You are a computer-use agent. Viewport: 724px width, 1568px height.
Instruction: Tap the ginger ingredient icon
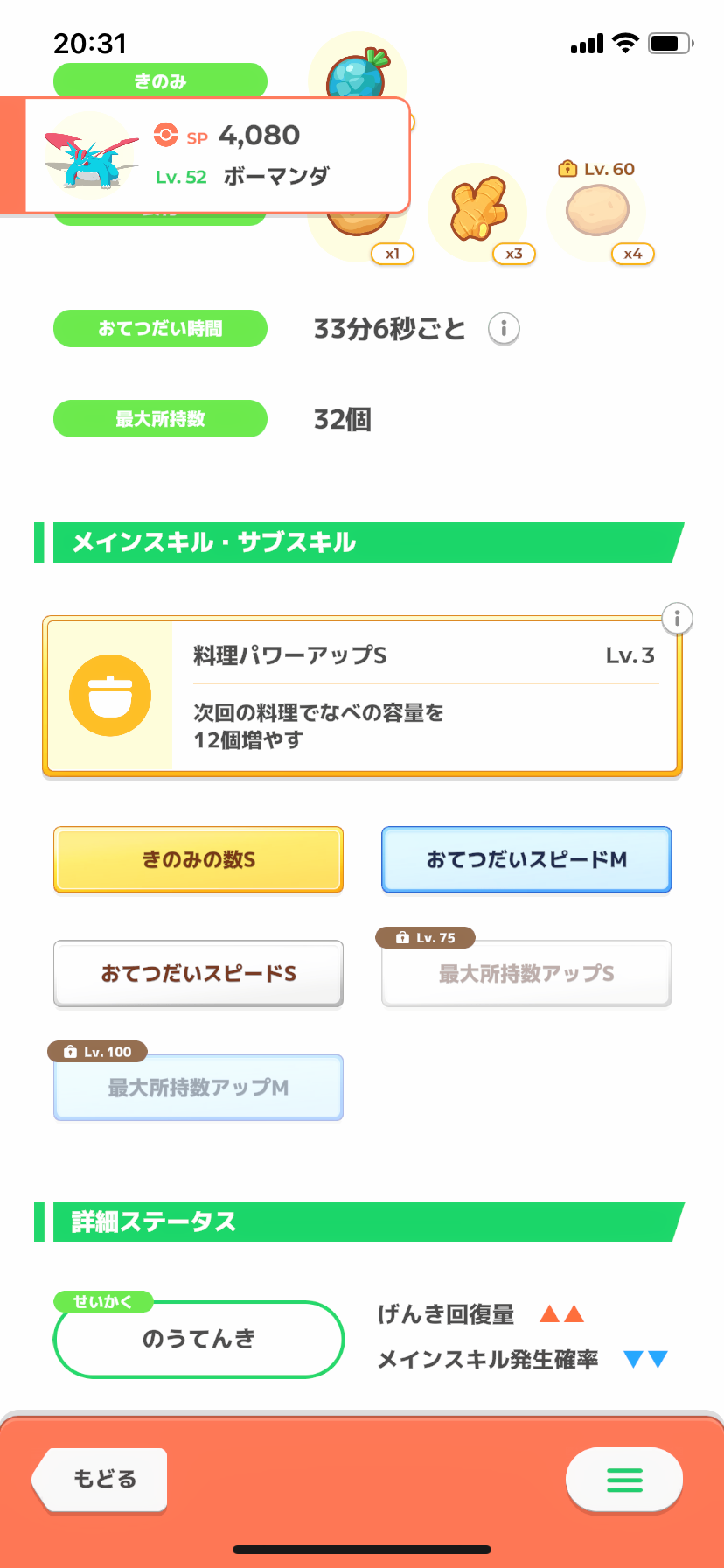pyautogui.click(x=478, y=212)
